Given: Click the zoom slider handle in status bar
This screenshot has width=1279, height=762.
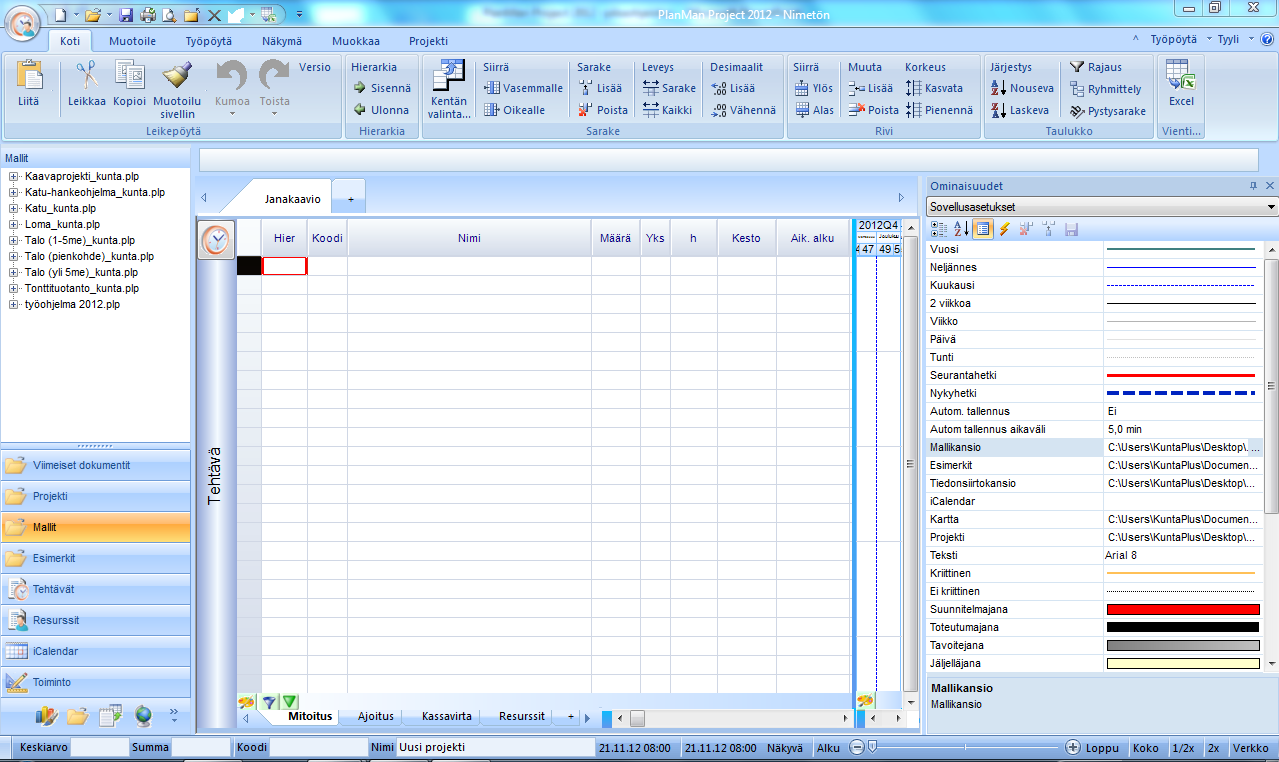Looking at the screenshot, I should click(873, 746).
